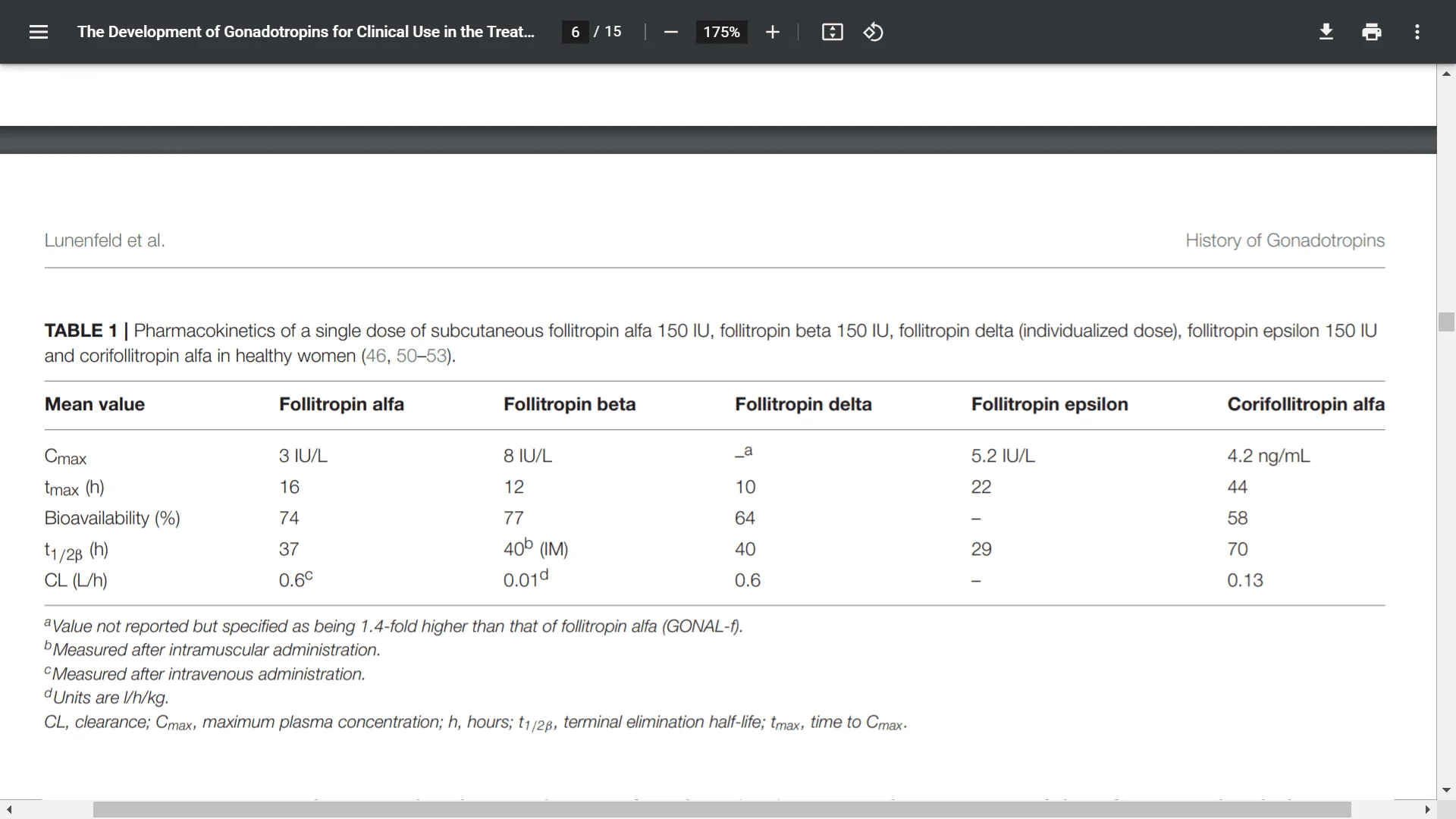Click the horizontal scrollbar thumb

722,810
